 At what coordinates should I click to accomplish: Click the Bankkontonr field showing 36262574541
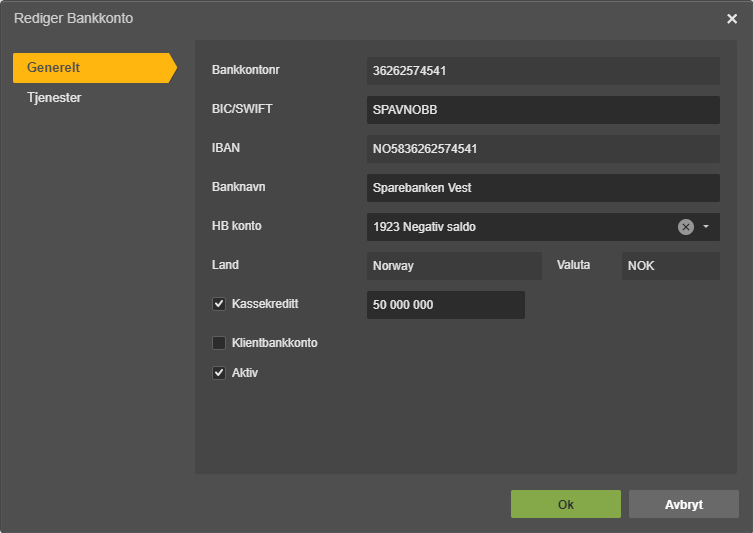[543, 71]
